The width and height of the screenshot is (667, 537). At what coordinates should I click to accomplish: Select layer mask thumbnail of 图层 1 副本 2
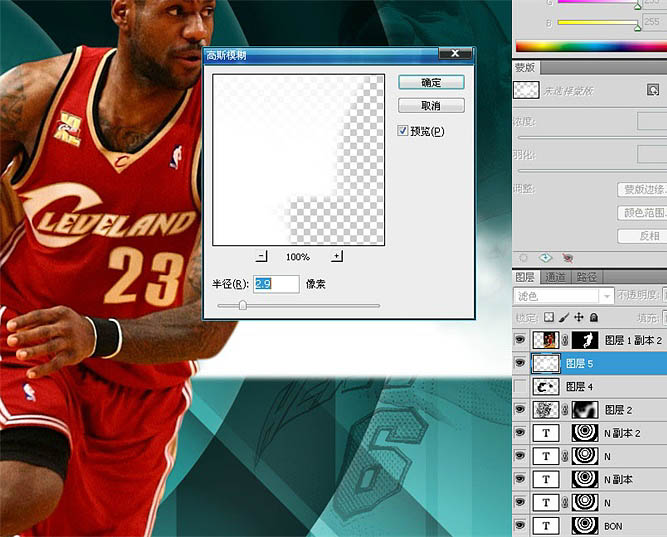pyautogui.click(x=585, y=340)
